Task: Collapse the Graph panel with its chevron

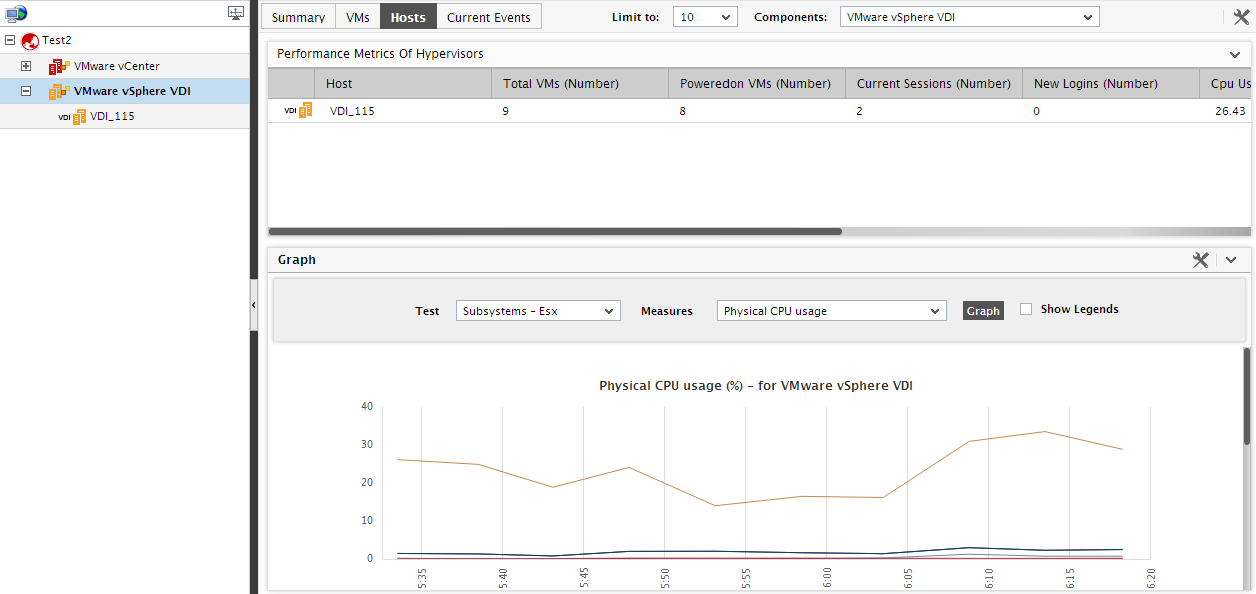Action: (1231, 259)
